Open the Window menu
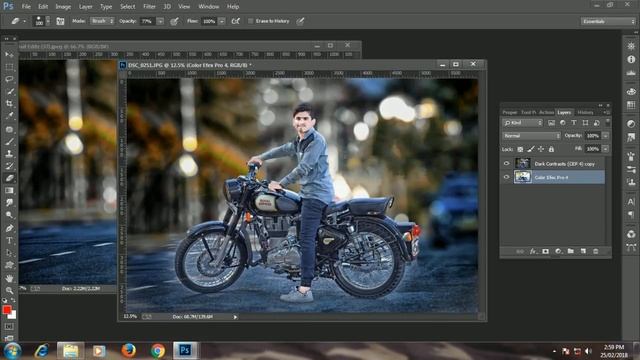Screen dimensions: 640x360 click(x=209, y=7)
